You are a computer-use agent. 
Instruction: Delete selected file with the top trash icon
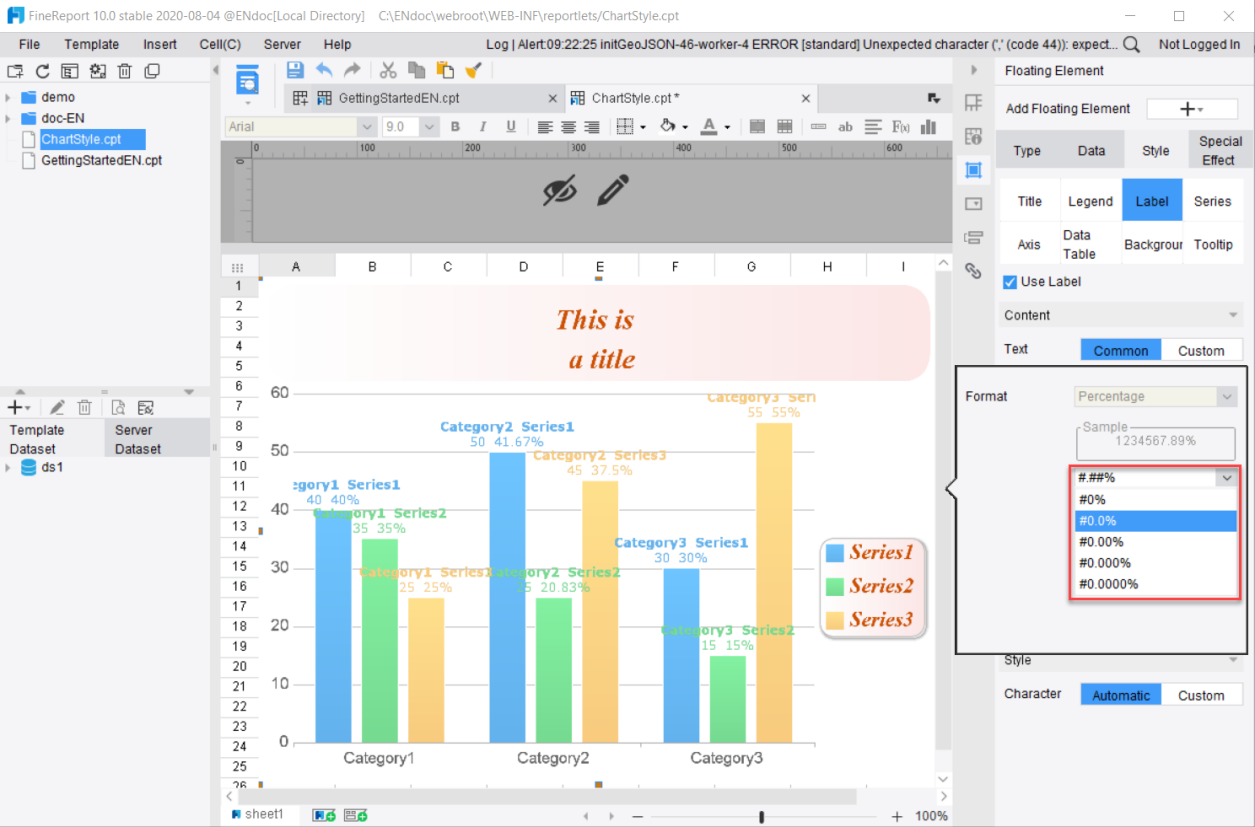[125, 71]
